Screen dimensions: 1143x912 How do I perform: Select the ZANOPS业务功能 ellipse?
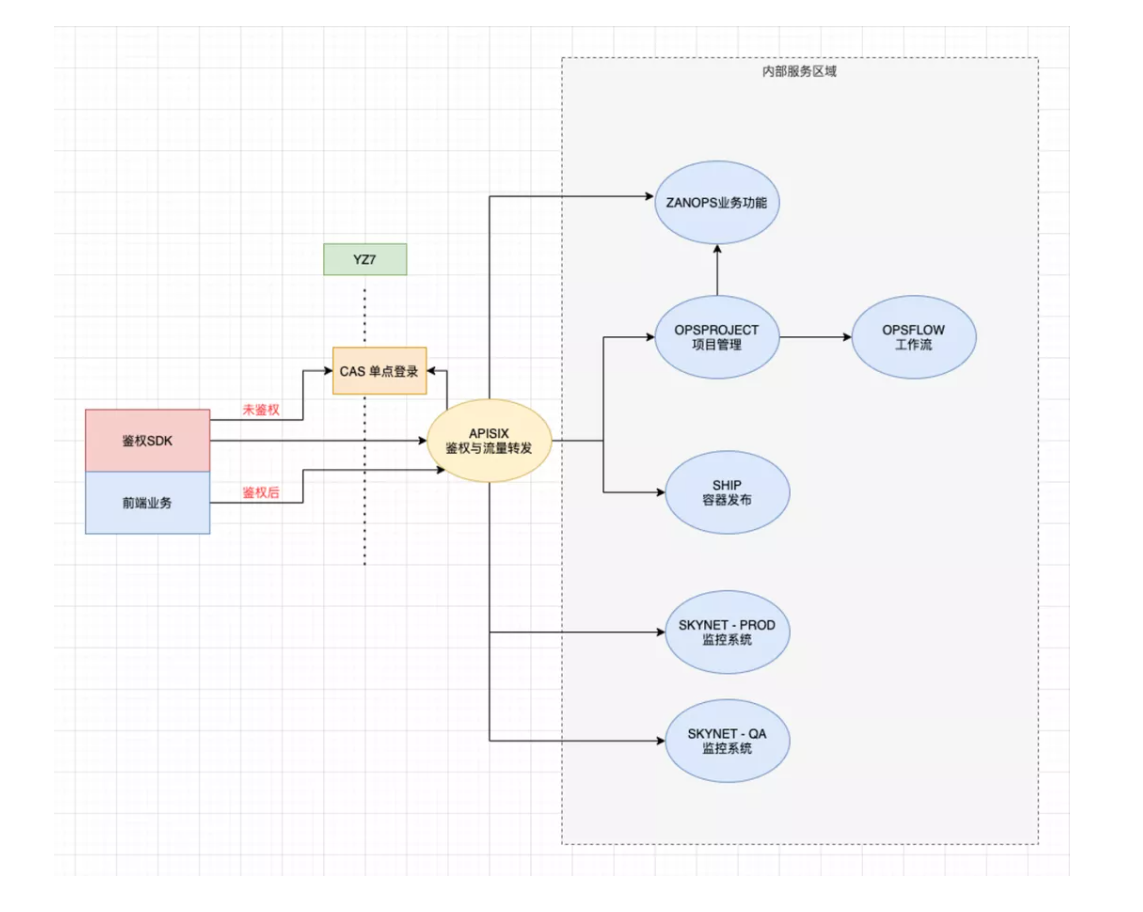pos(717,203)
